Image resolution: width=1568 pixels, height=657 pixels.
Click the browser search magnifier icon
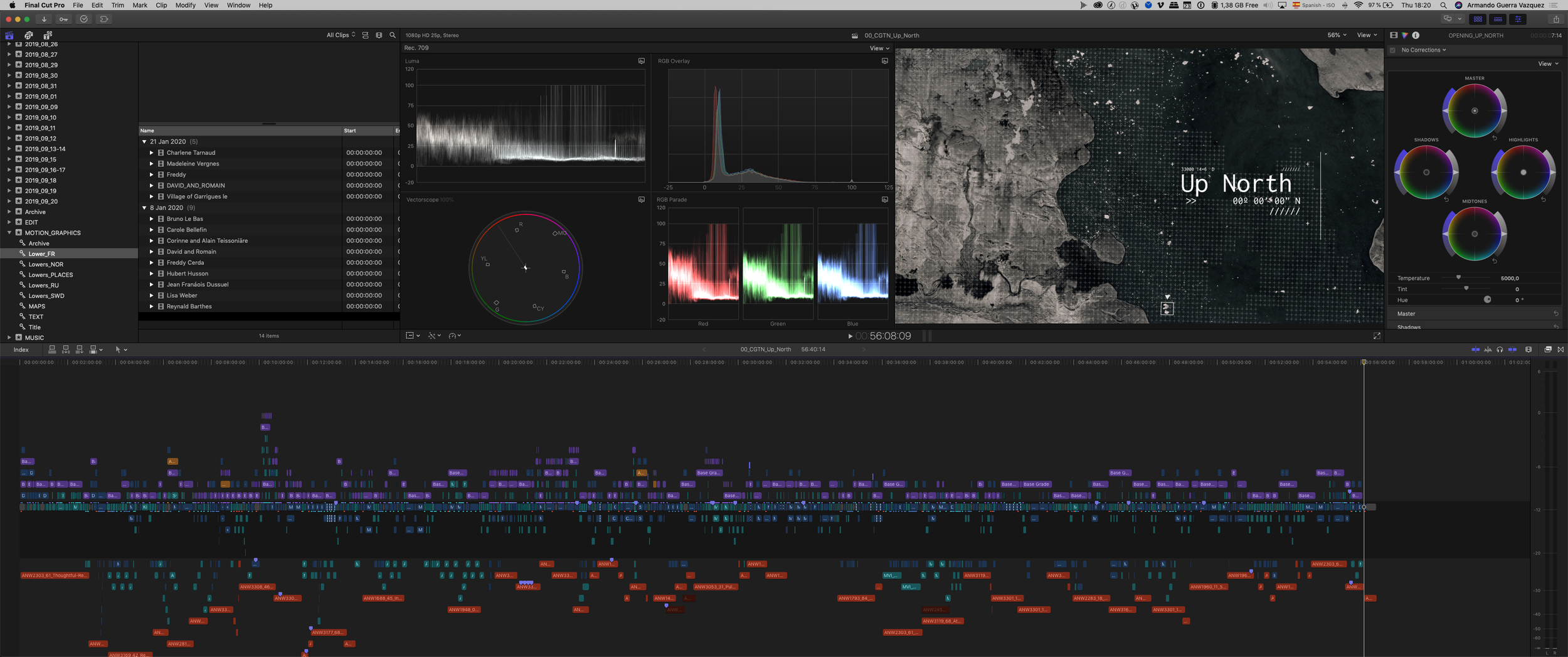pos(393,36)
